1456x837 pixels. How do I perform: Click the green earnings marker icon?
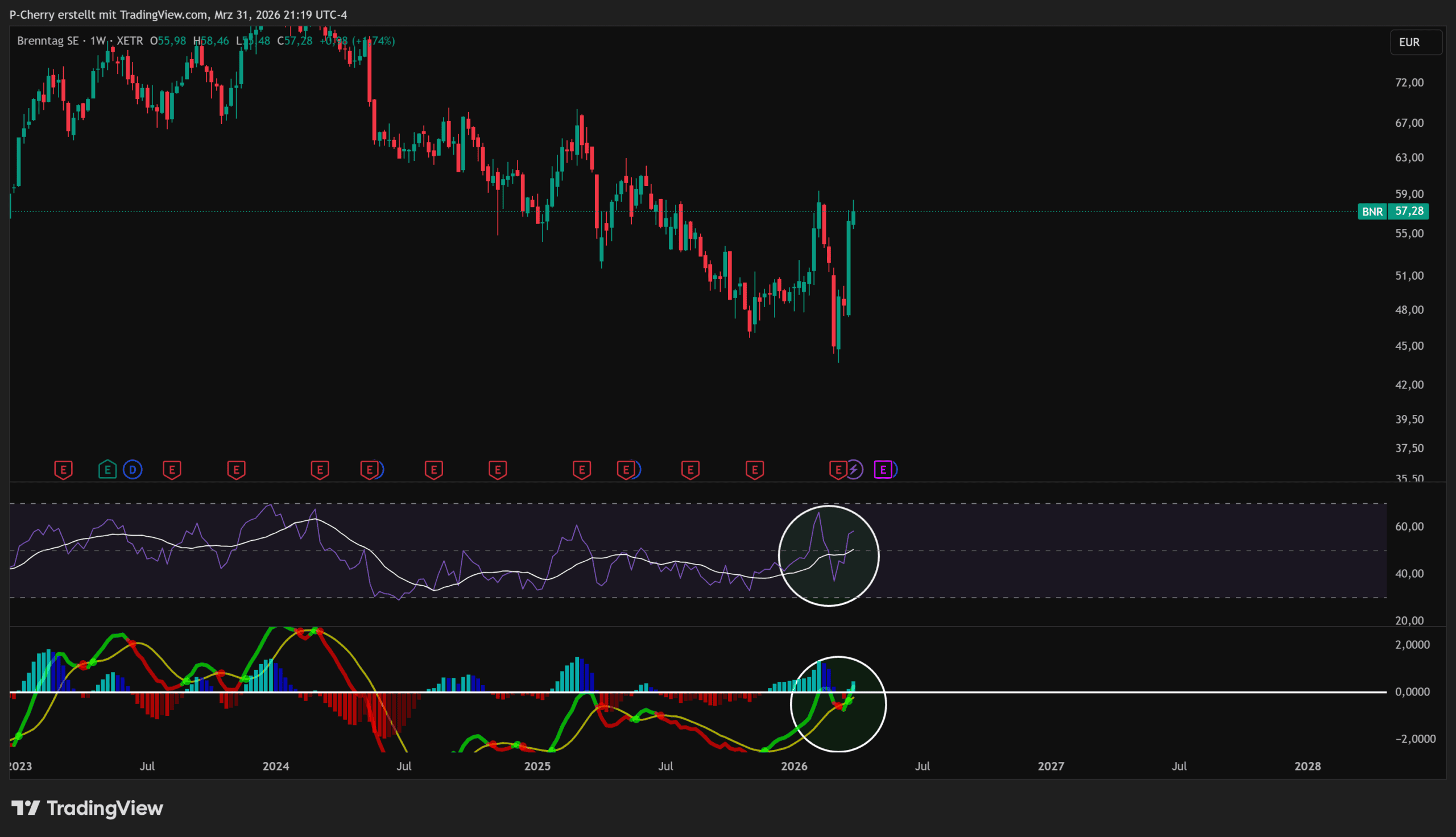(107, 470)
